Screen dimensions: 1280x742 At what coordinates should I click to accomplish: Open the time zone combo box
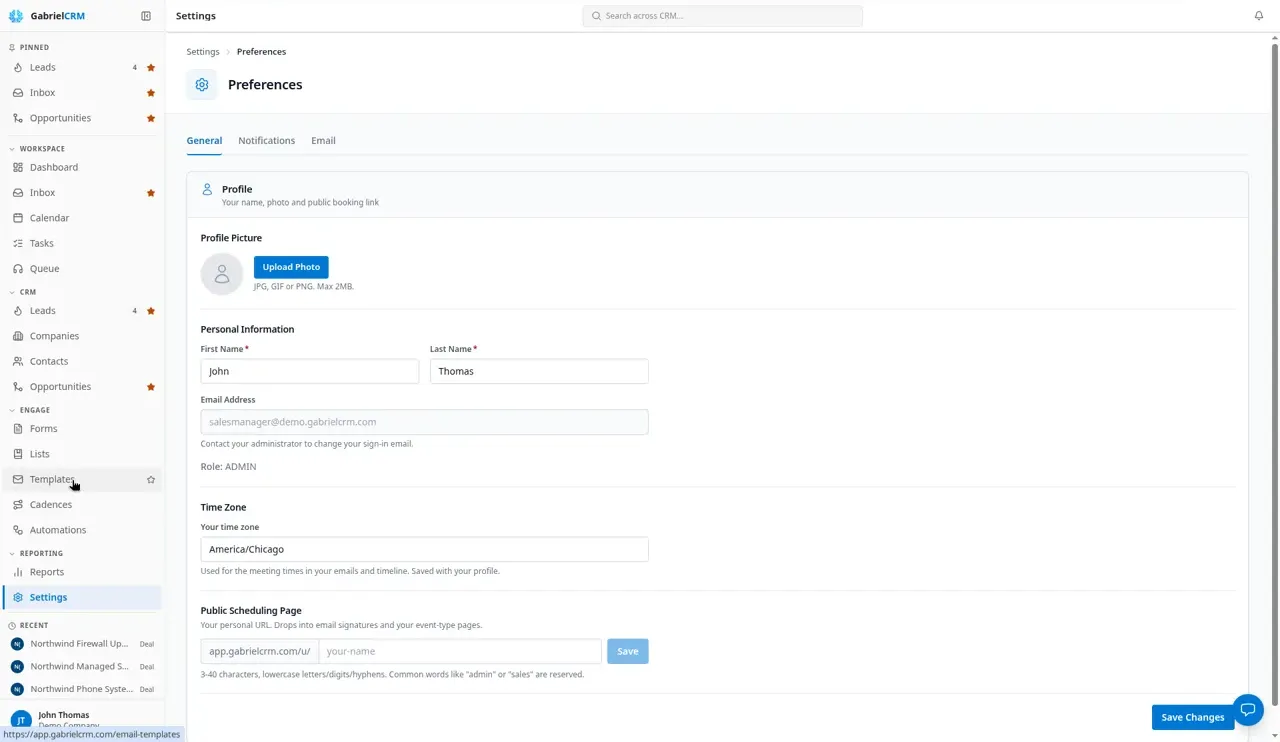point(424,549)
